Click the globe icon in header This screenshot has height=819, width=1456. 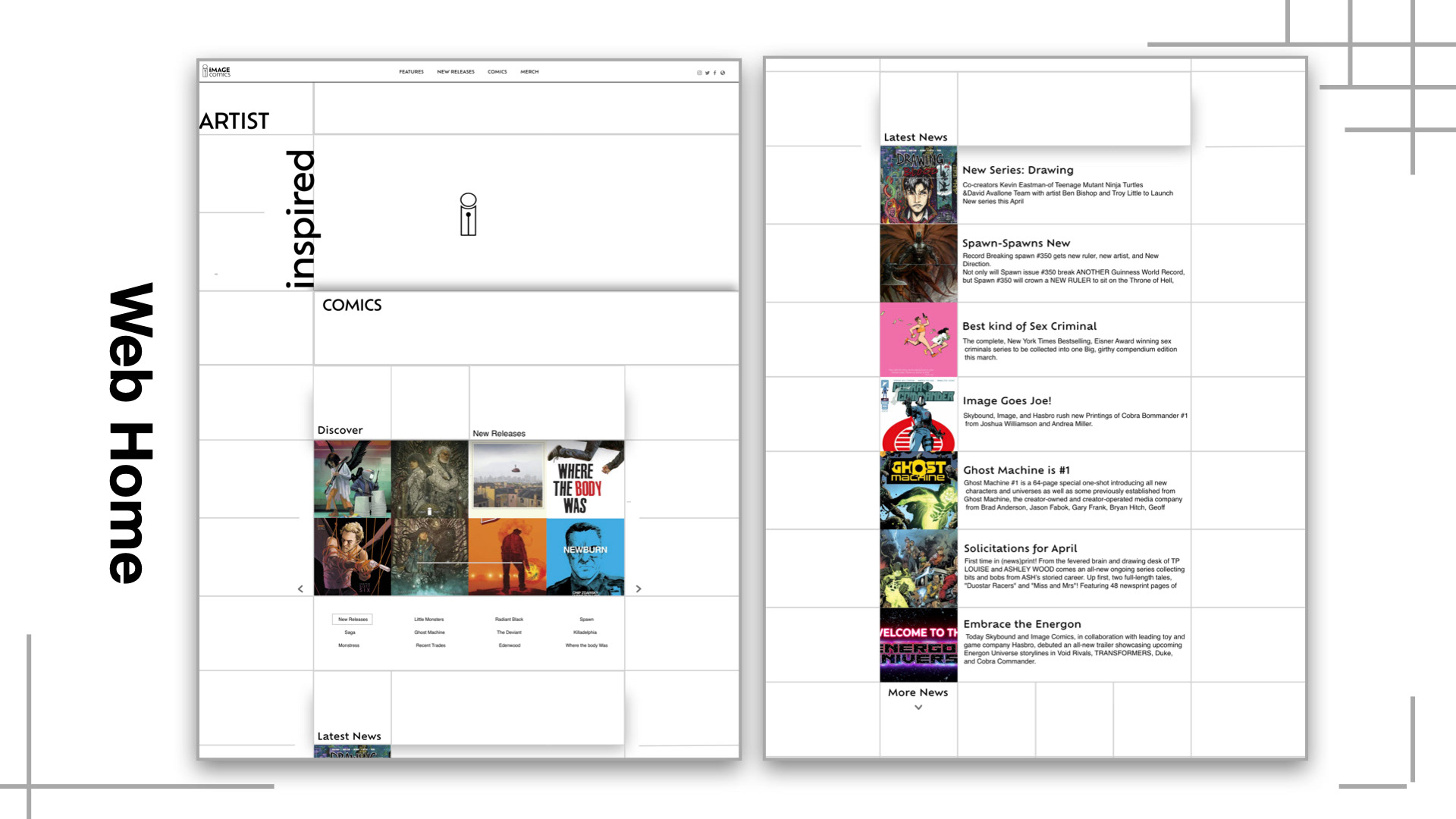(x=723, y=73)
